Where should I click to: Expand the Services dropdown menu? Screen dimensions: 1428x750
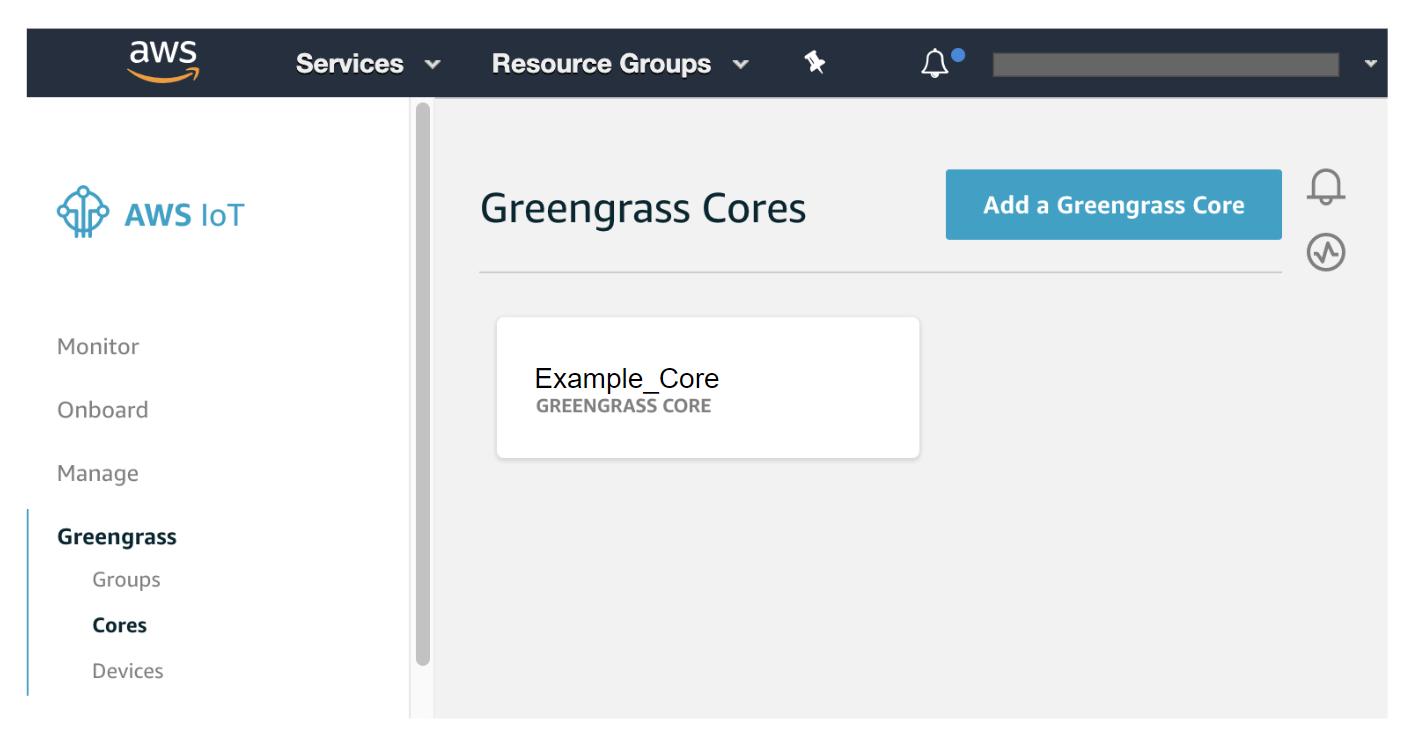368,64
